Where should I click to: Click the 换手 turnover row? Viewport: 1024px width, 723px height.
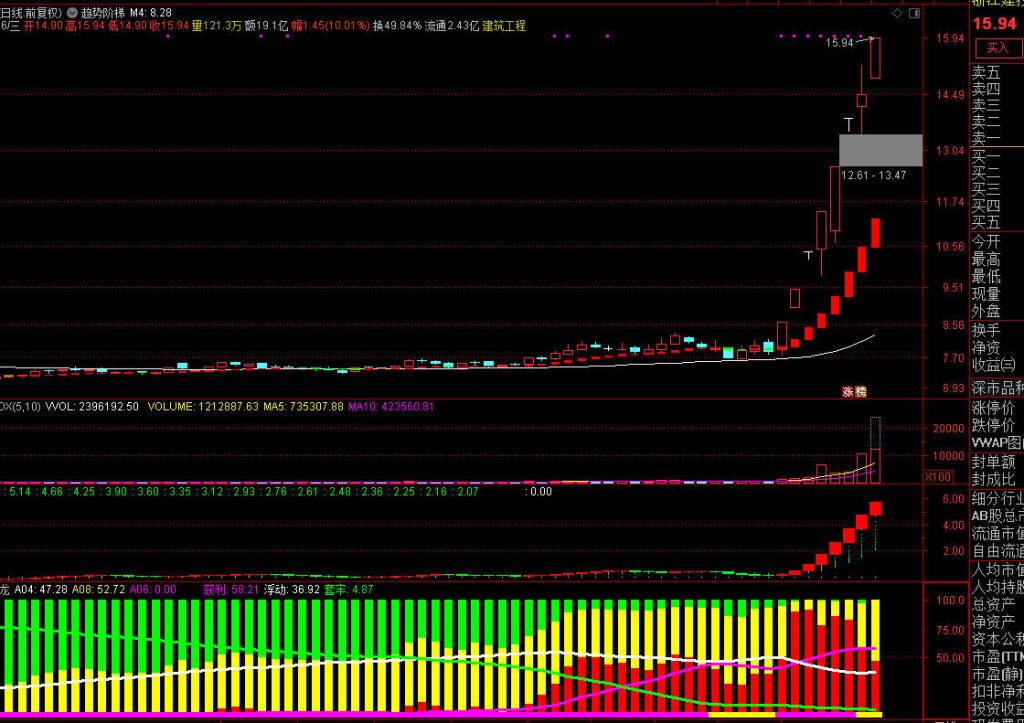pyautogui.click(x=987, y=330)
